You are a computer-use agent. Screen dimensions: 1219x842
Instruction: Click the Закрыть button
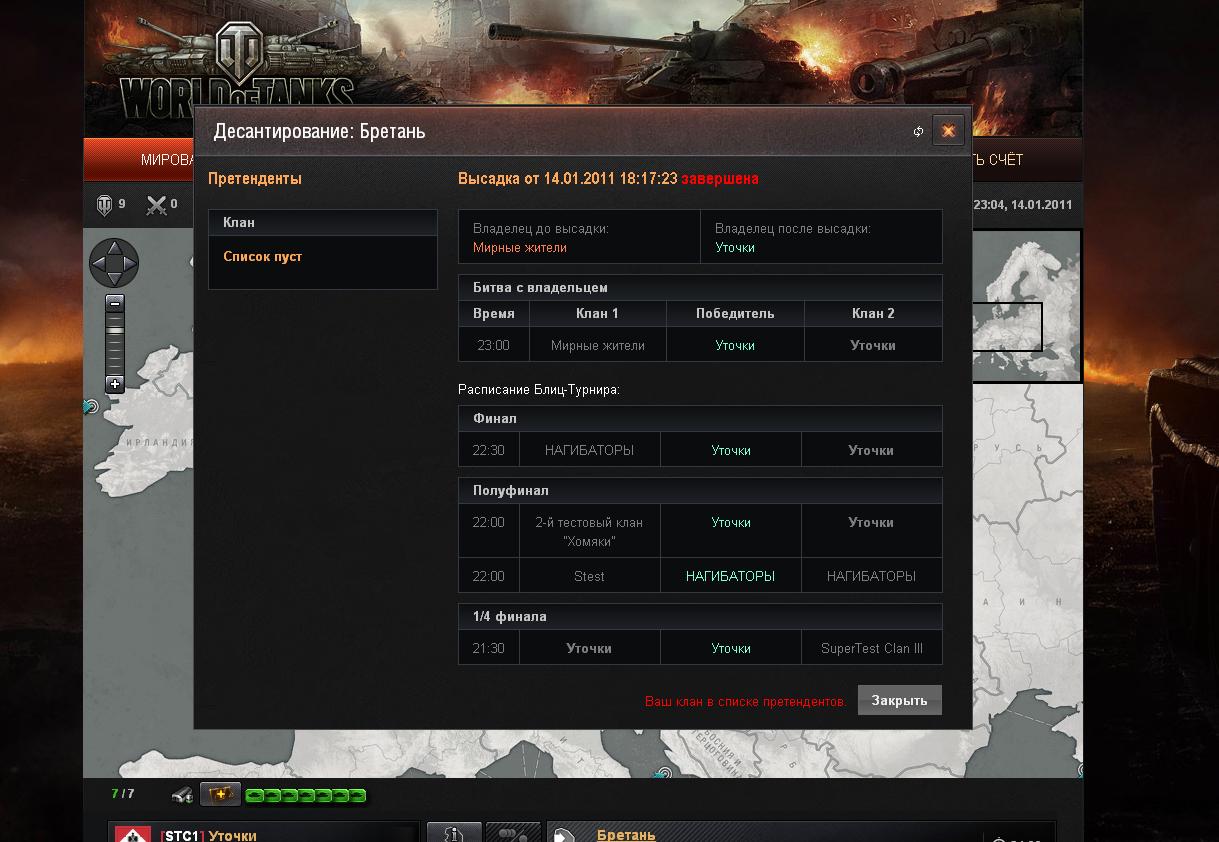click(x=899, y=700)
